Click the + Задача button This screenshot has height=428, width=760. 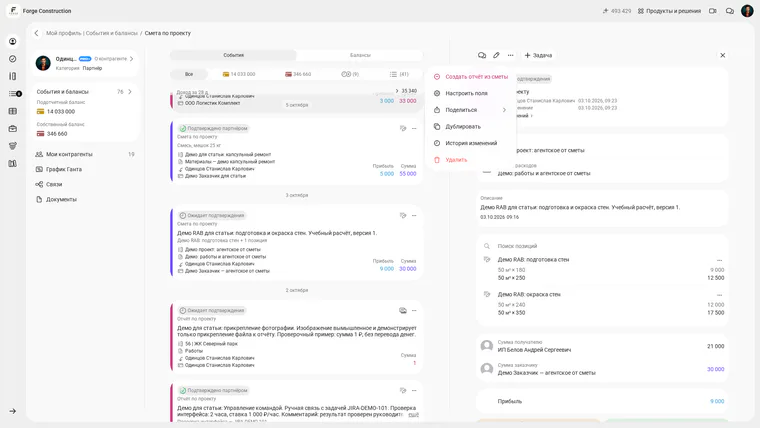(x=538, y=55)
